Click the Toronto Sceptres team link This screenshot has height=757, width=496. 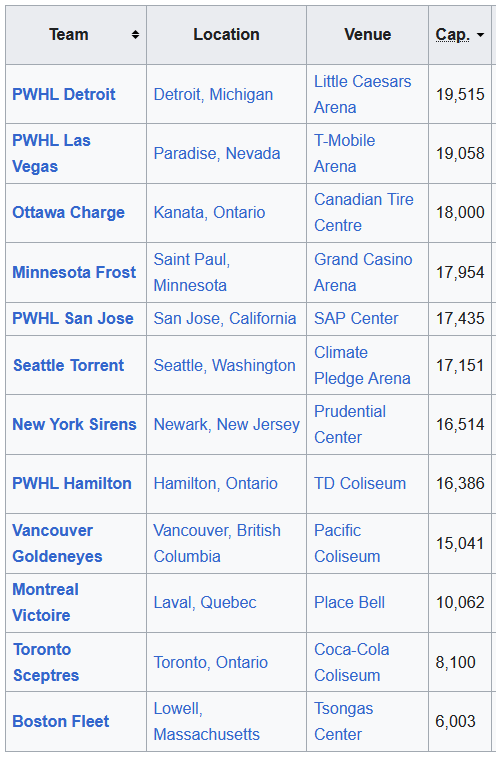click(x=46, y=662)
